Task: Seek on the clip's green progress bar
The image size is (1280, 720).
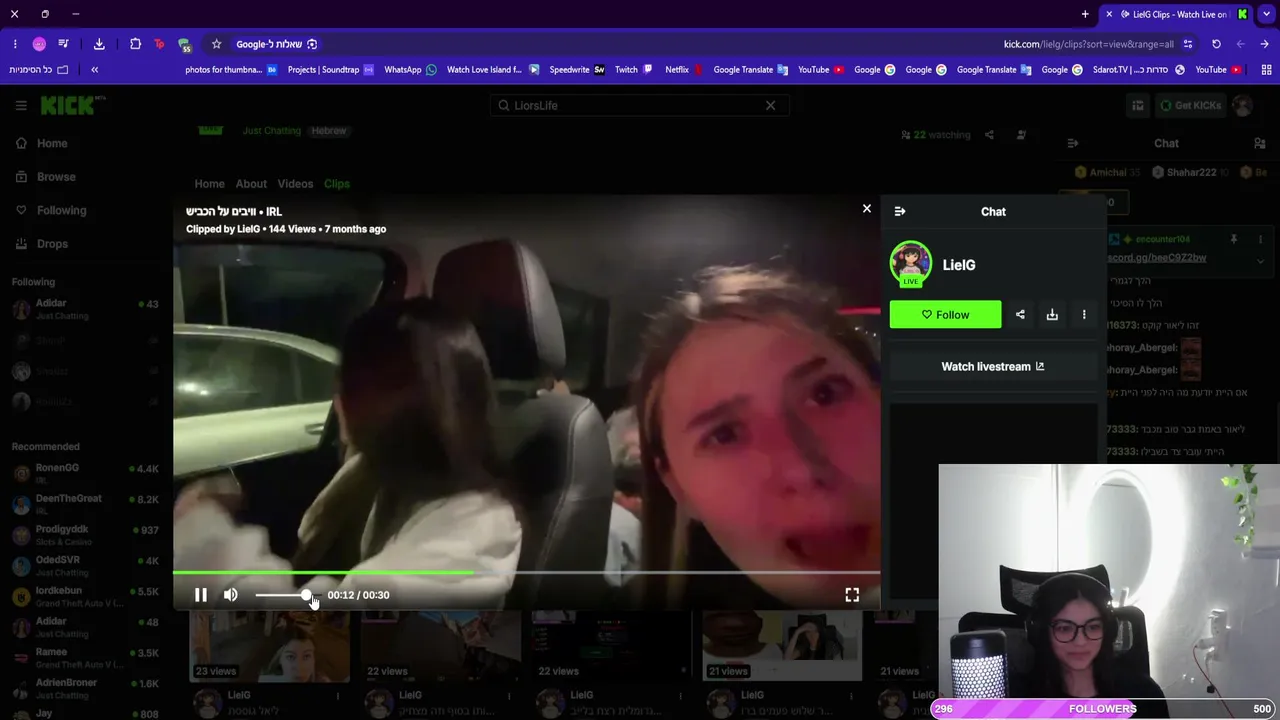Action: click(x=526, y=573)
